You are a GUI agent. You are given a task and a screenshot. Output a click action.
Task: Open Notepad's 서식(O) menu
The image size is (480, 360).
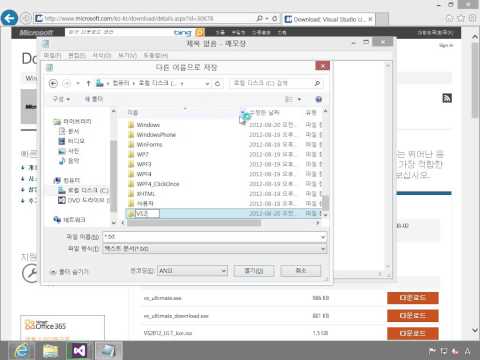point(102,56)
